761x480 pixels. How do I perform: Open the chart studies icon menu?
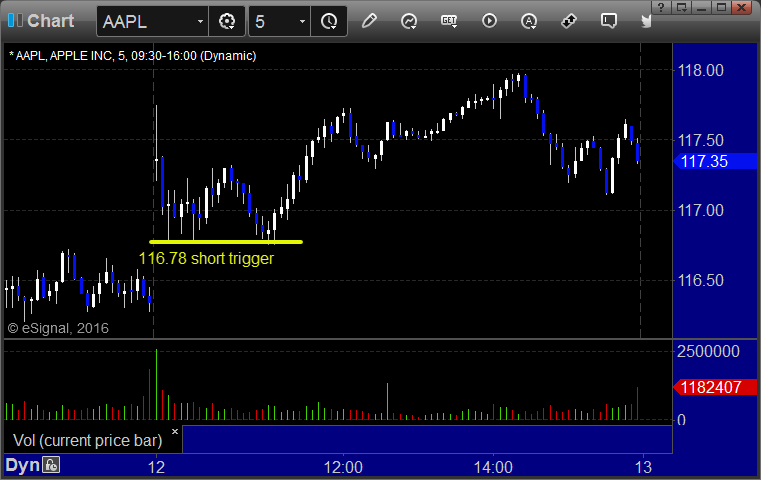coord(409,21)
